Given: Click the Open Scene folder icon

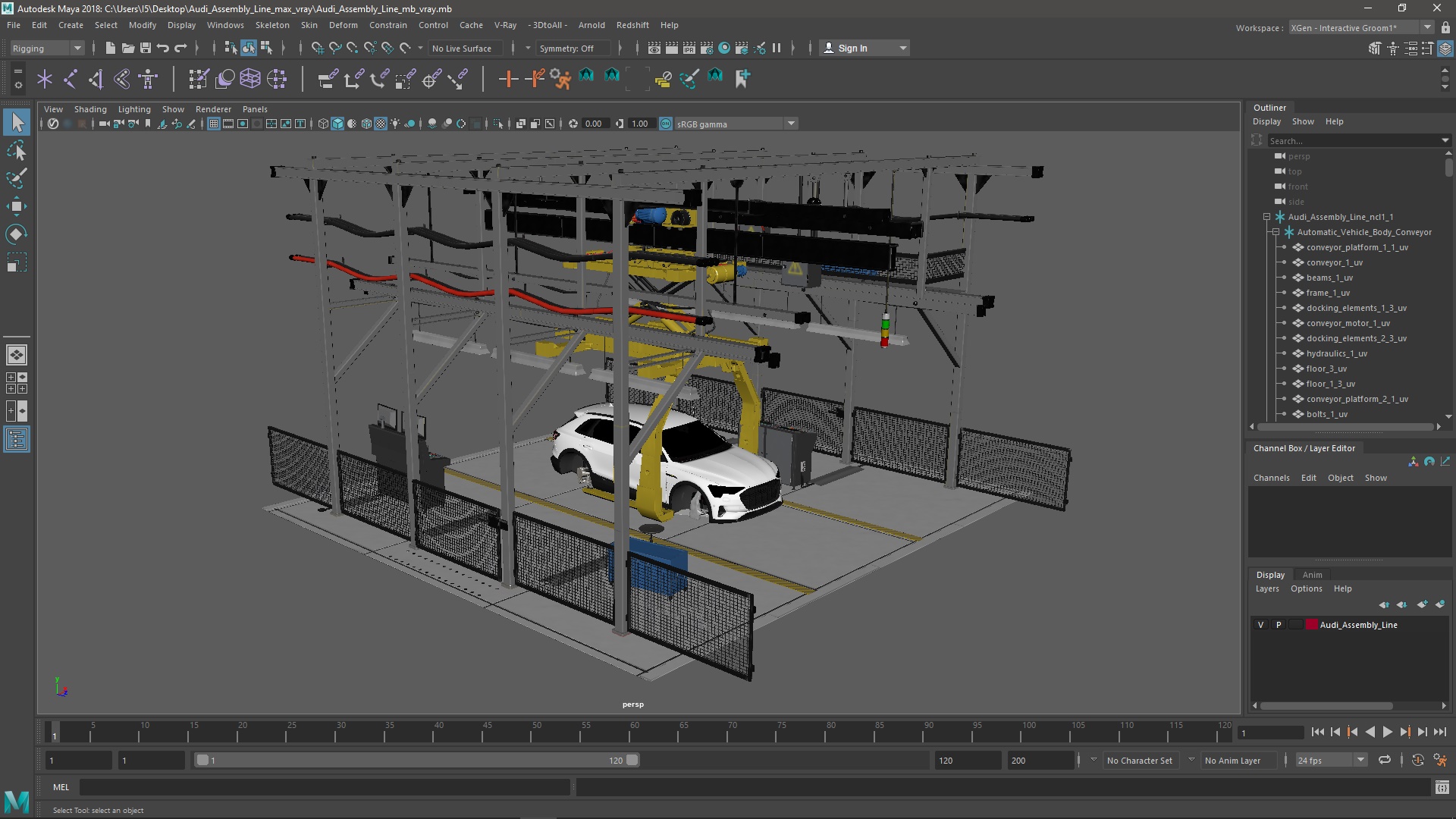Looking at the screenshot, I should tap(127, 48).
